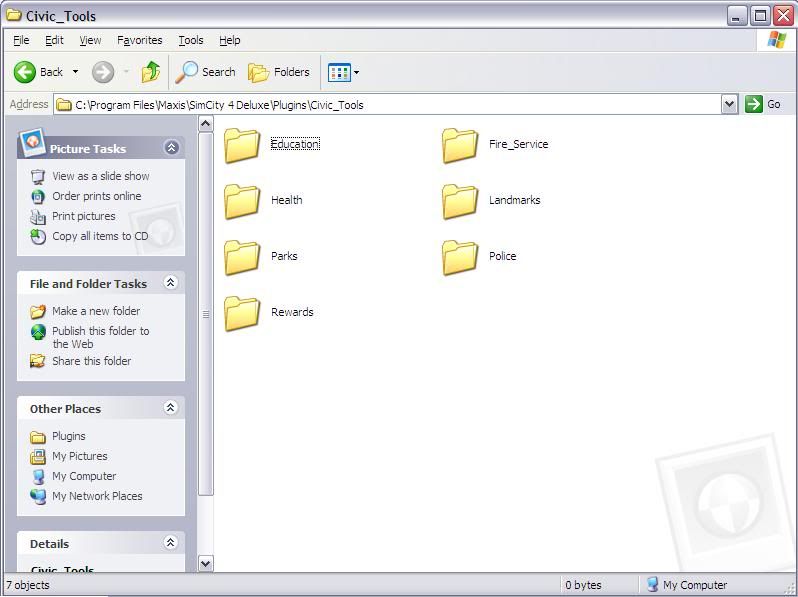This screenshot has width=798, height=597.
Task: Click the task pane scroll up arrow
Action: coord(206,124)
